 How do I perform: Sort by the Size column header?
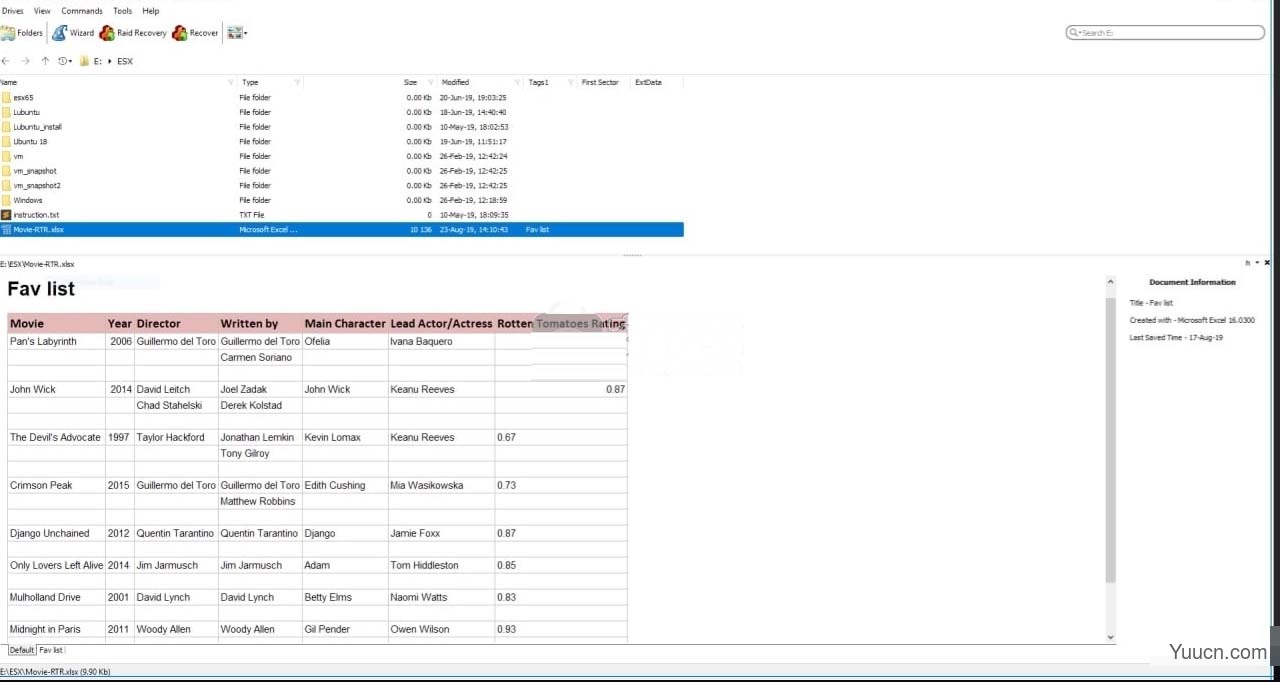pos(410,82)
